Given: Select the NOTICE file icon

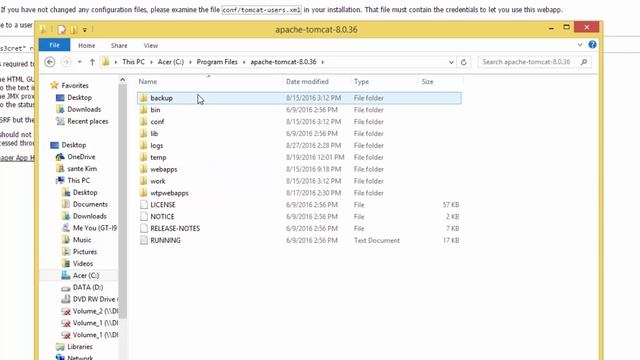Looking at the screenshot, I should pos(144,216).
